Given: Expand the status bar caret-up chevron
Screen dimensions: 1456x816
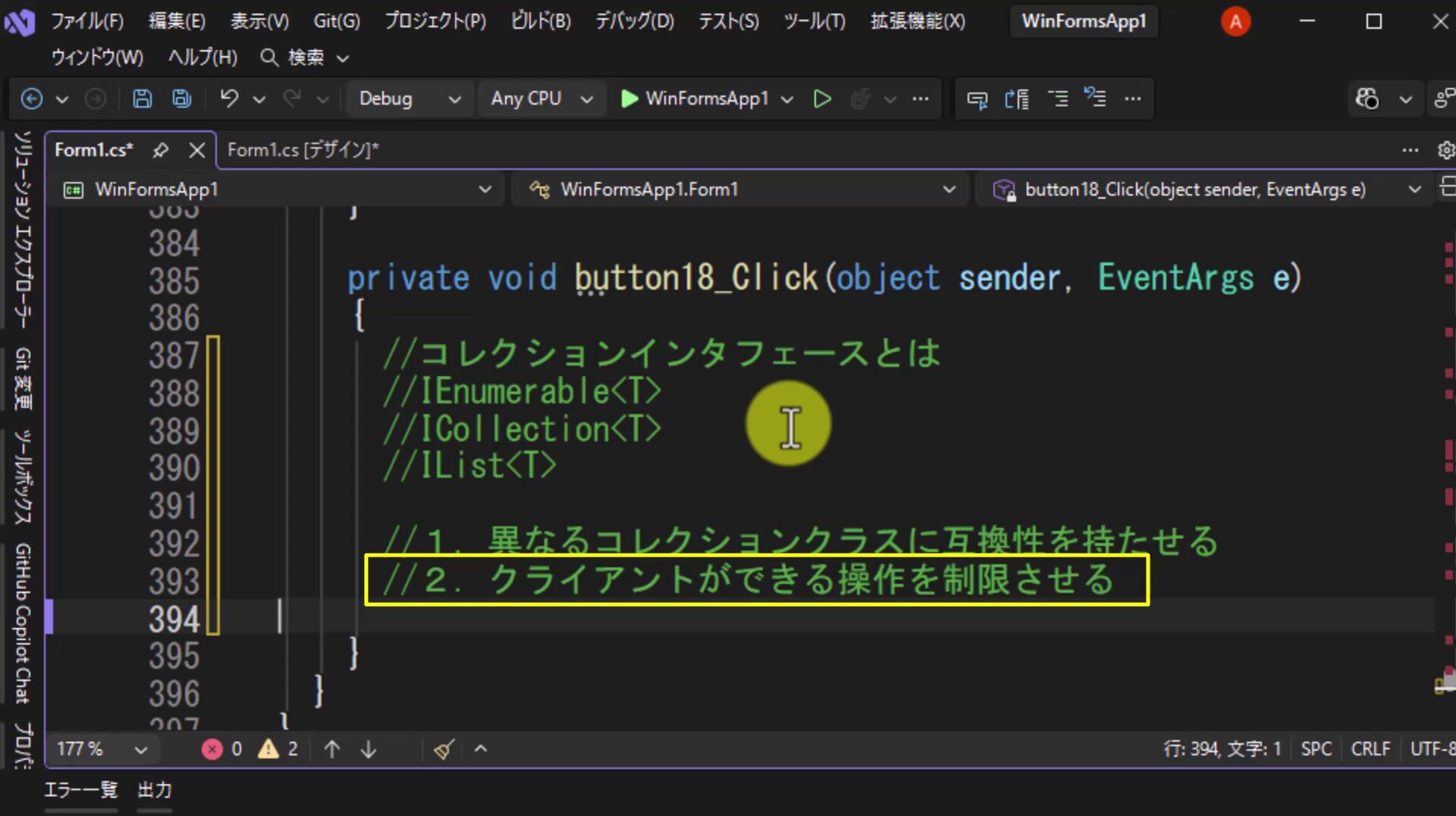Looking at the screenshot, I should [480, 749].
